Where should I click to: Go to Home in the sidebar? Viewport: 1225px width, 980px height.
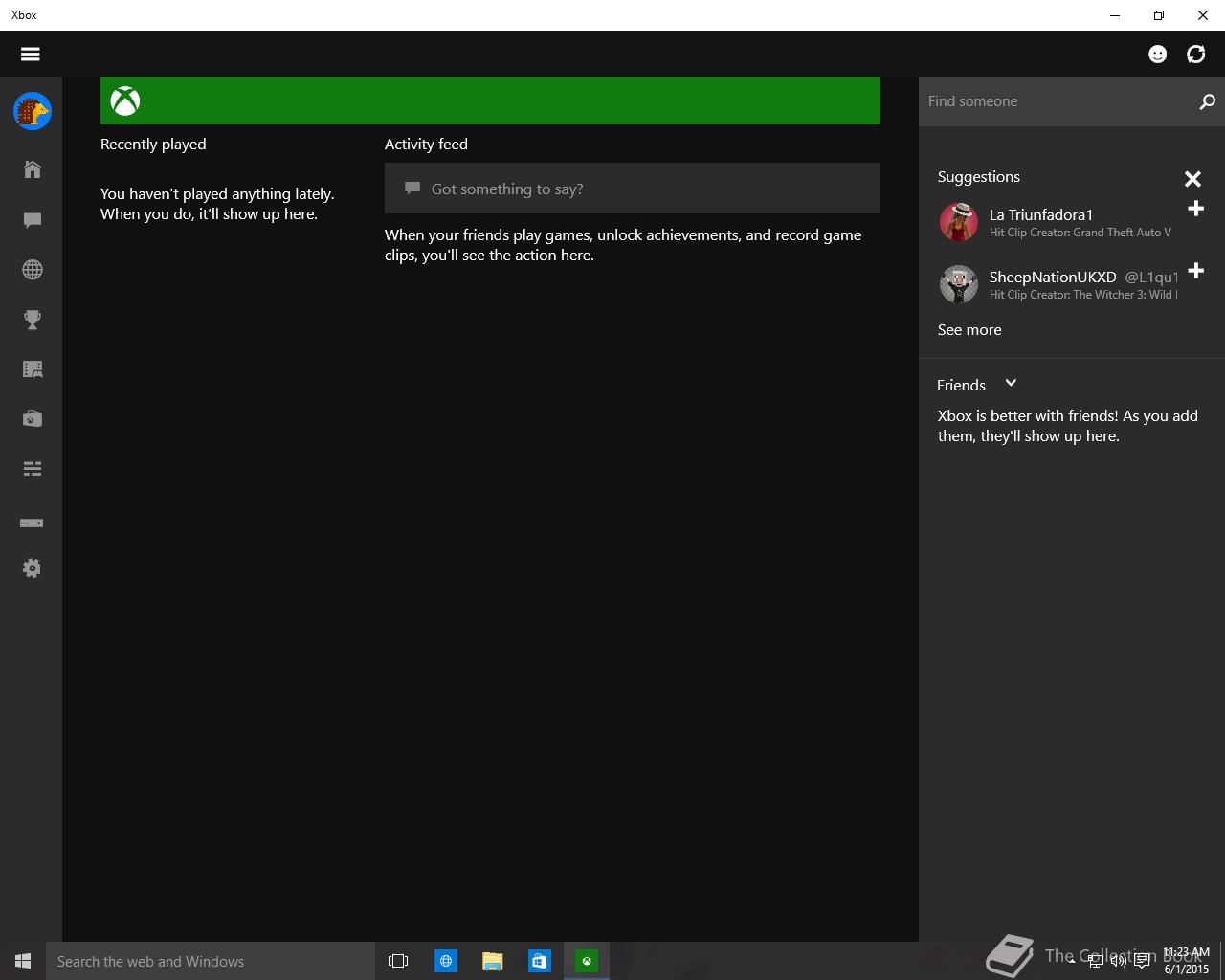[32, 169]
